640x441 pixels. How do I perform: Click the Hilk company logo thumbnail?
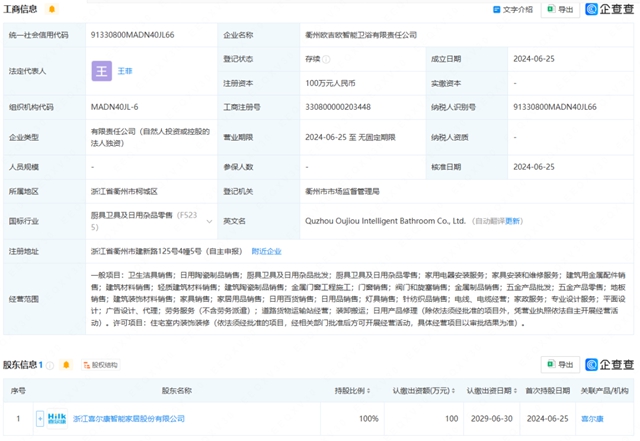(x=57, y=419)
